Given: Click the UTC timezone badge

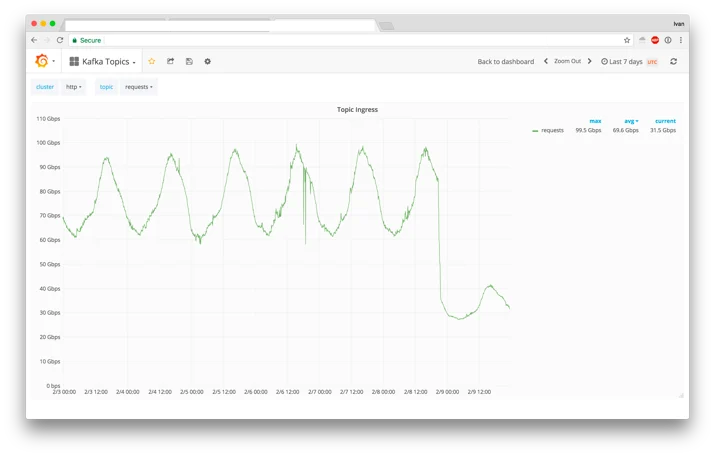Looking at the screenshot, I should tap(653, 62).
